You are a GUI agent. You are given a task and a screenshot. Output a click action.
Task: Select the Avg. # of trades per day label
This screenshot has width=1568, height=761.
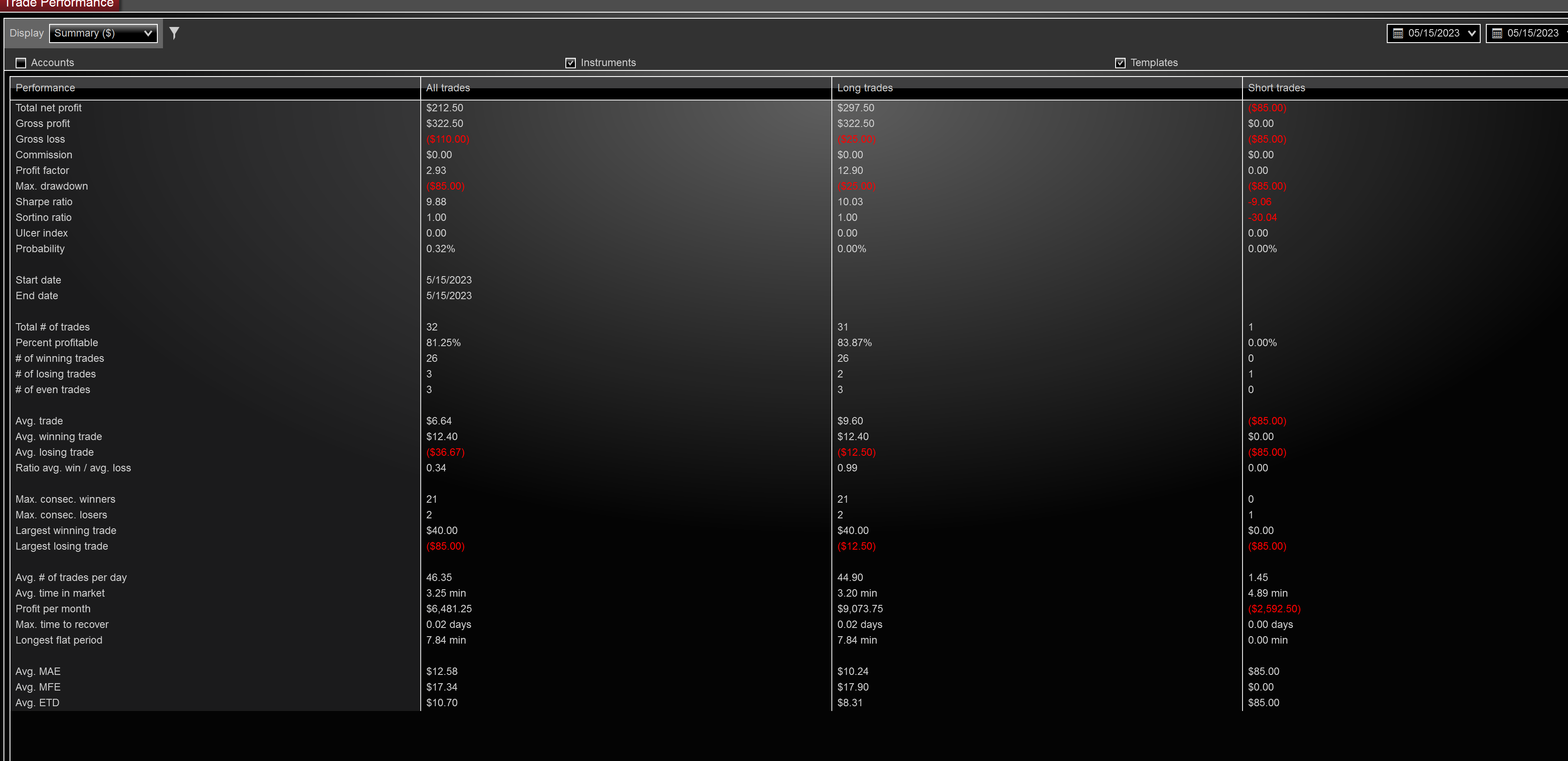[x=71, y=577]
